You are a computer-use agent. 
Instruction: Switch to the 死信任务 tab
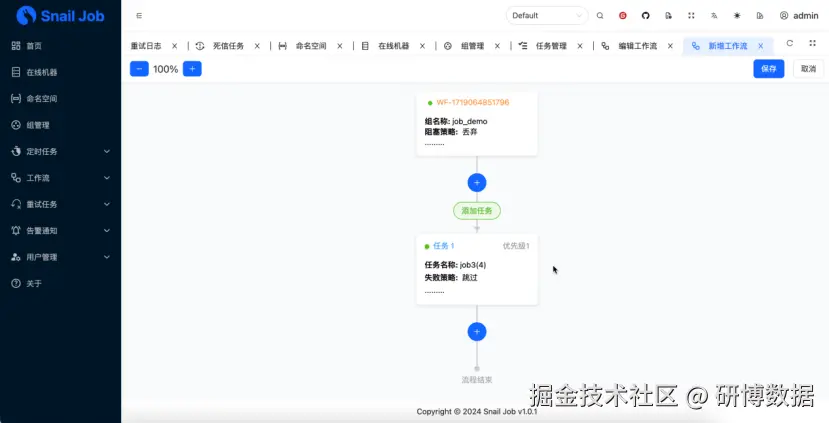(x=228, y=46)
